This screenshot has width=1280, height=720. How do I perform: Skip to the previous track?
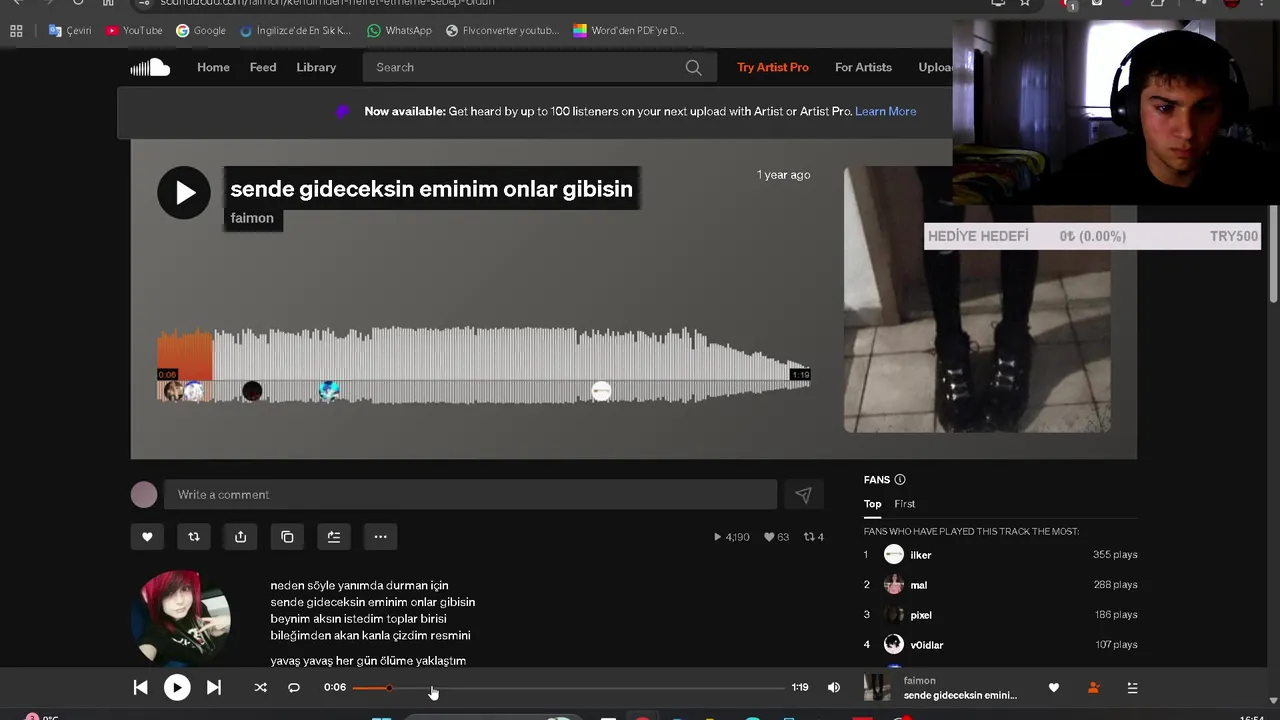point(141,687)
